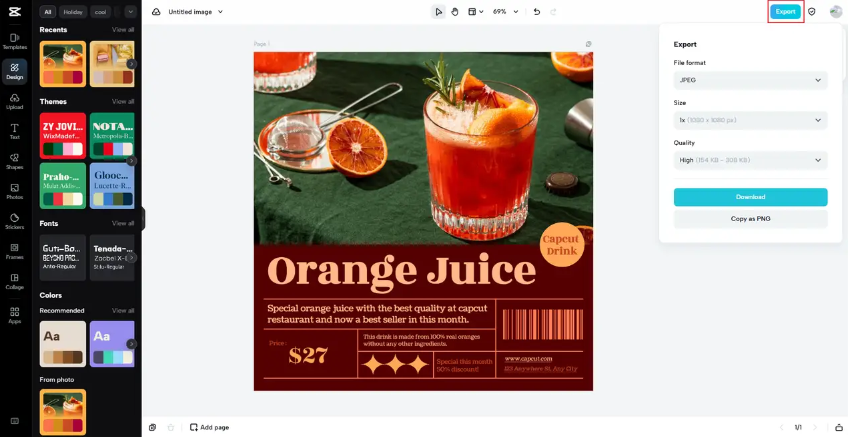The height and width of the screenshot is (437, 848).
Task: Open the Frames panel
Action: point(15,251)
